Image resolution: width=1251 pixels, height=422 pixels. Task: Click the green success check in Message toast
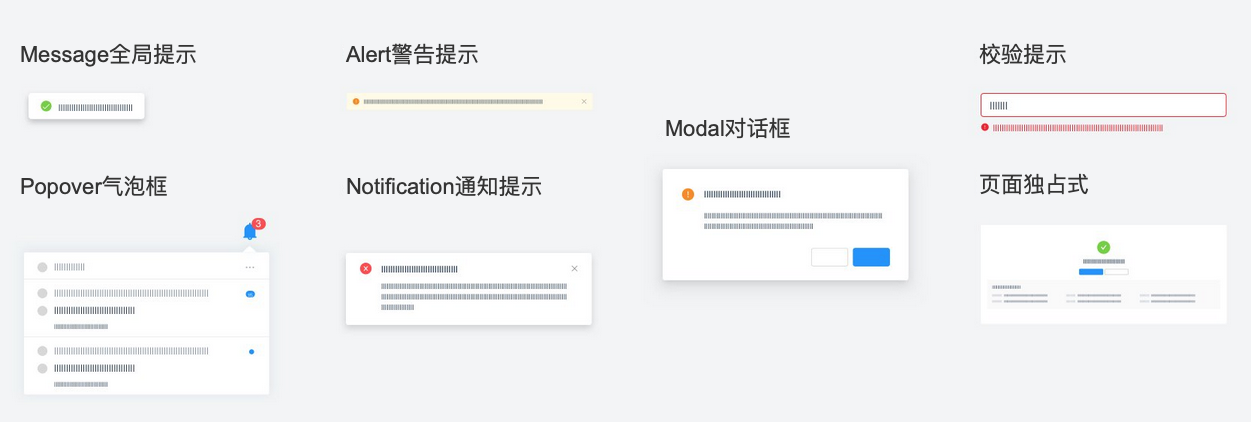pos(46,106)
